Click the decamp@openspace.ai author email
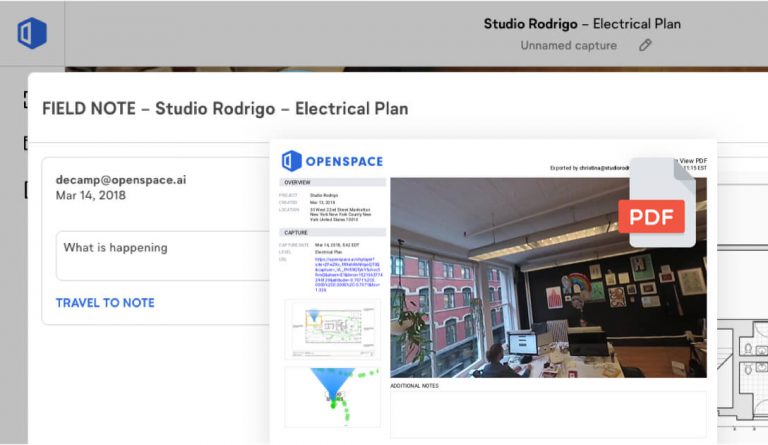The image size is (768, 445). pyautogui.click(x=121, y=180)
